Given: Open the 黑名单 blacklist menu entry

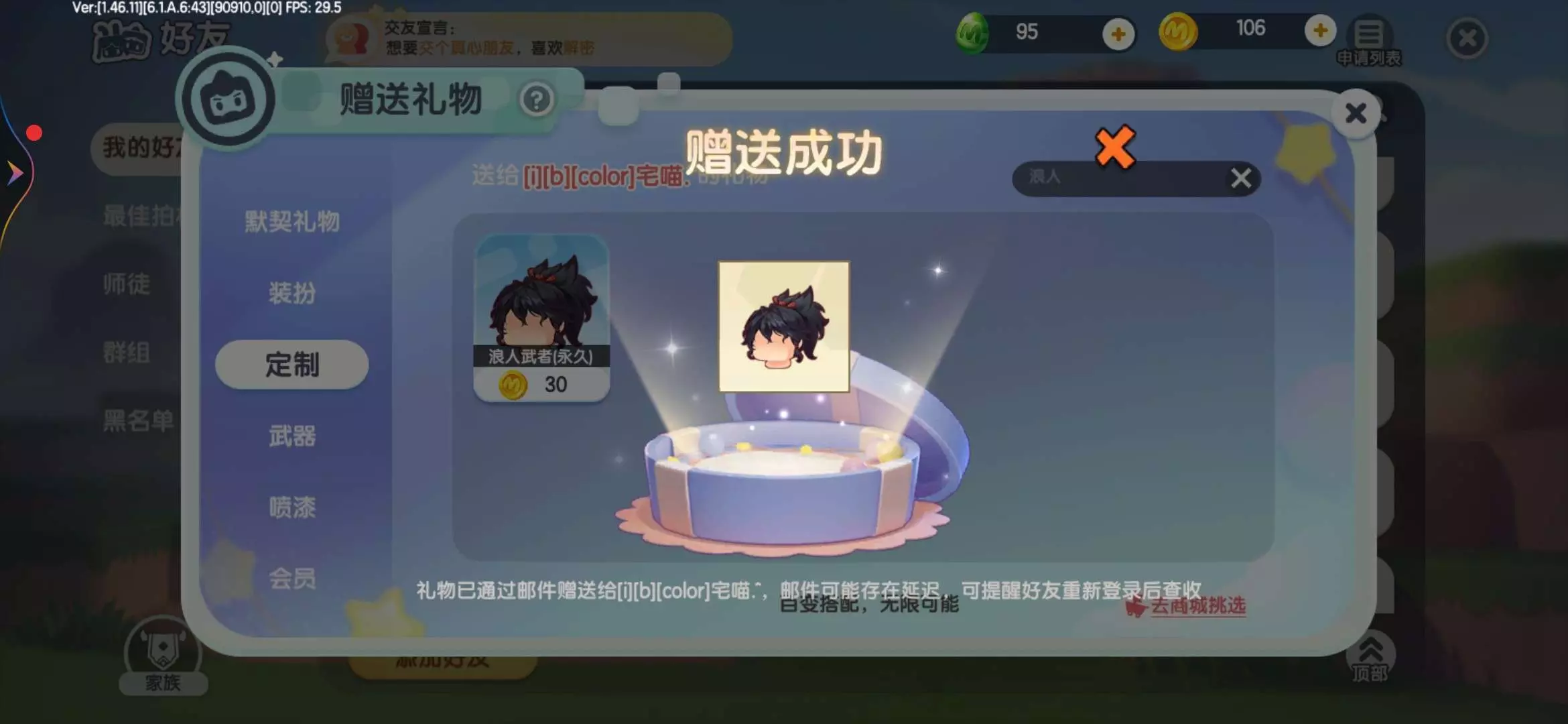Looking at the screenshot, I should (x=138, y=422).
